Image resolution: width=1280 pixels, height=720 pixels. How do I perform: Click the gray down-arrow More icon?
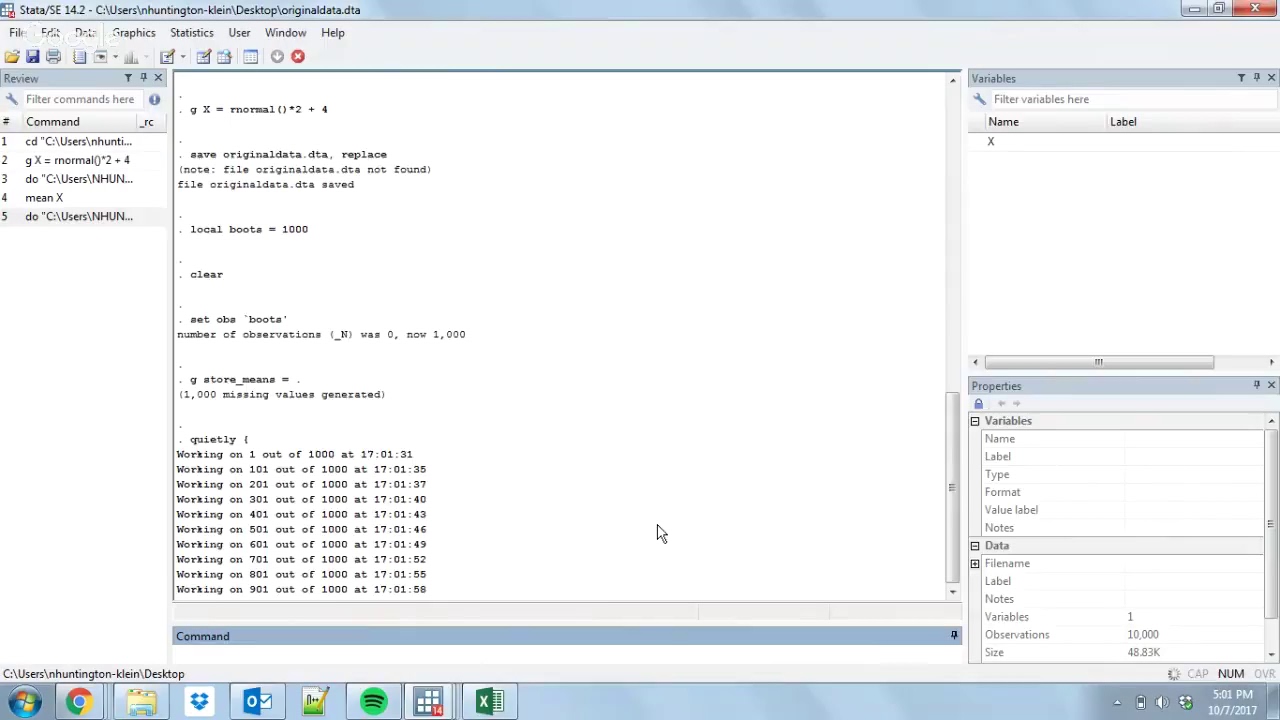277,57
